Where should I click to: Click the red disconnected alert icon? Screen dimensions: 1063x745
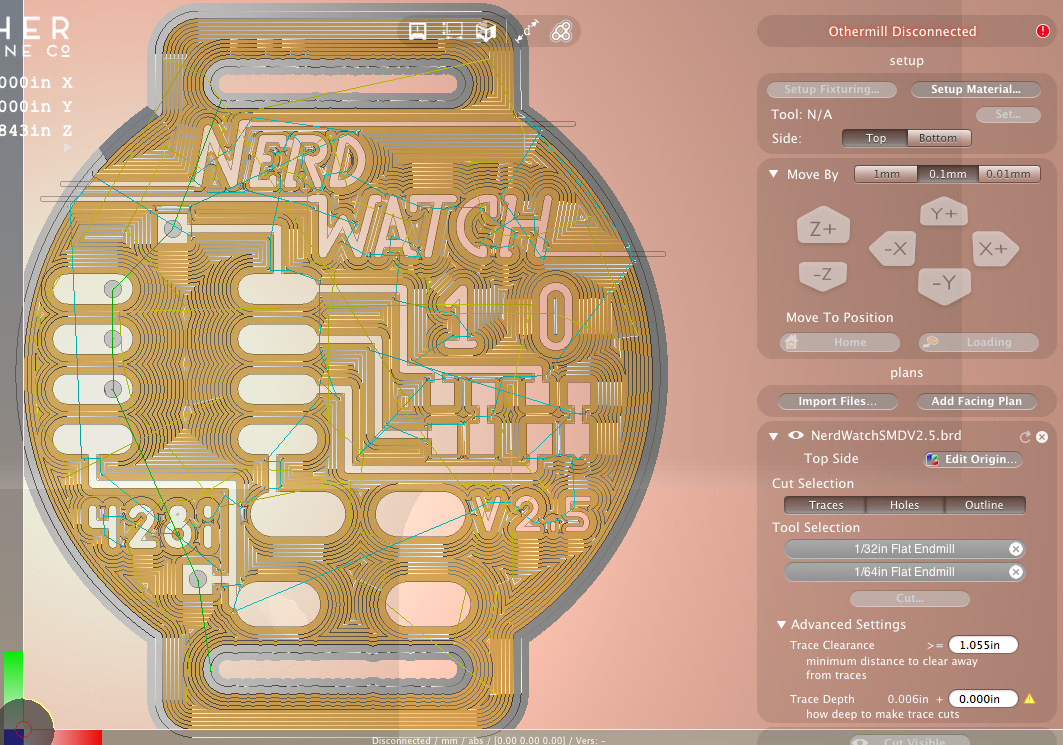coord(1043,31)
